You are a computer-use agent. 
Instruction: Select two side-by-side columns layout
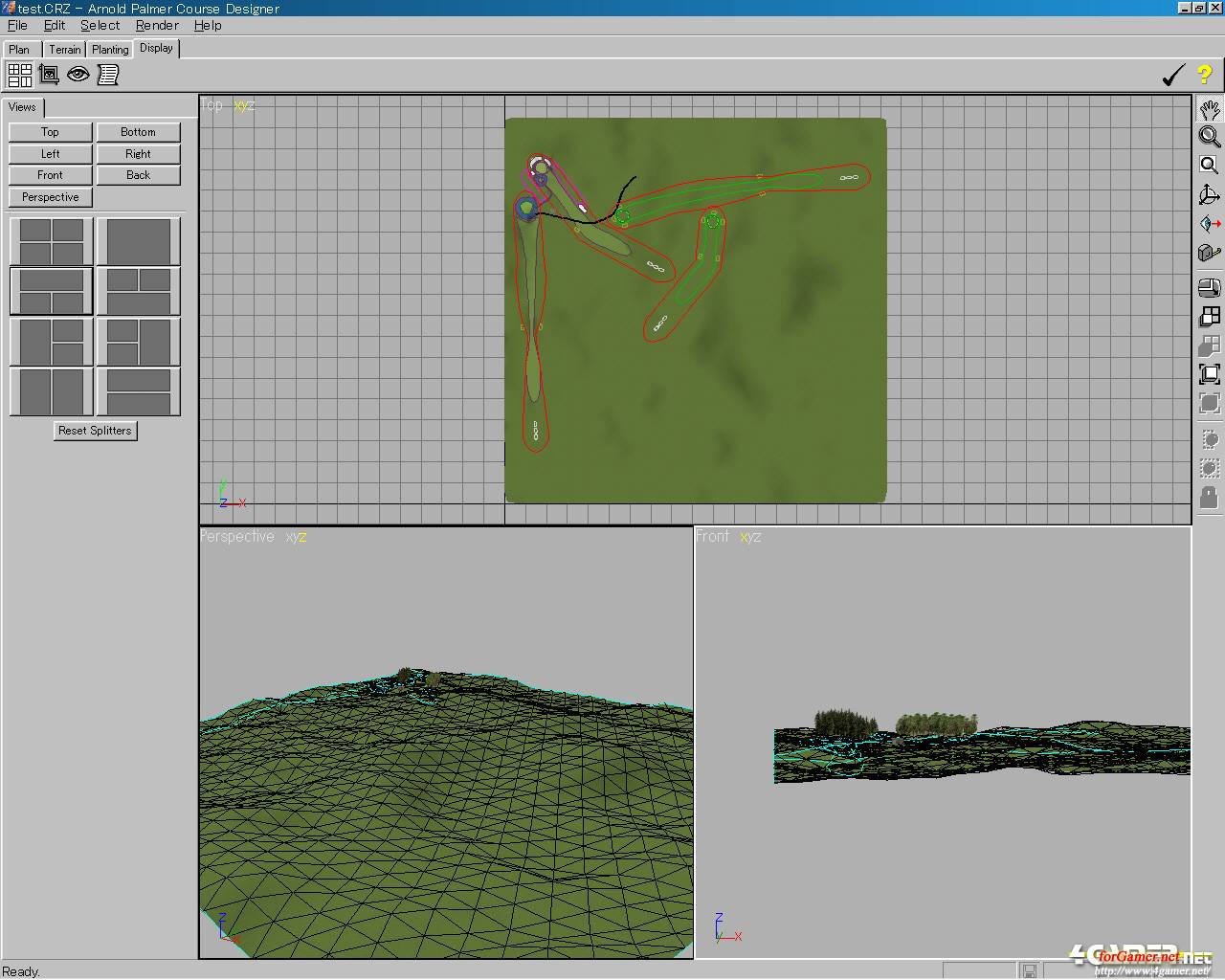[x=51, y=391]
